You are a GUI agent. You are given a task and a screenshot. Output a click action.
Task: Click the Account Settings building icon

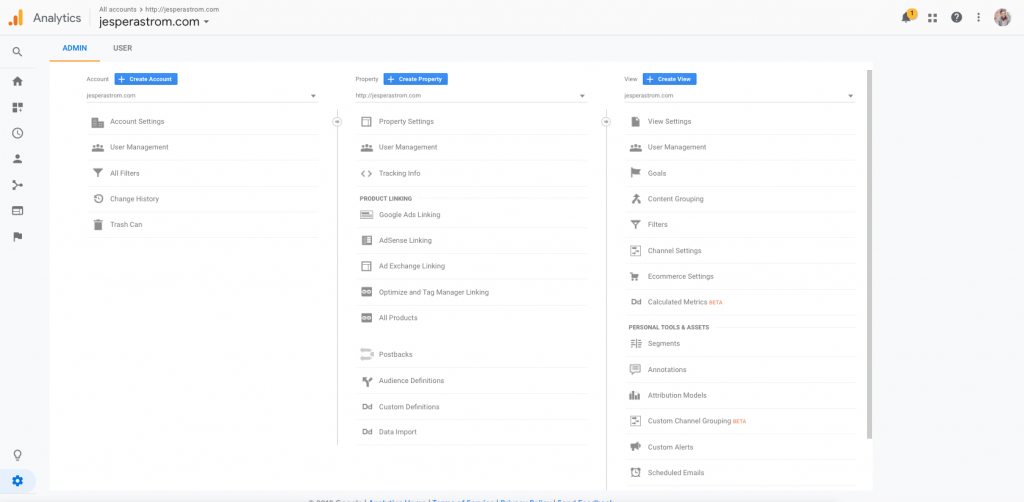(98, 122)
